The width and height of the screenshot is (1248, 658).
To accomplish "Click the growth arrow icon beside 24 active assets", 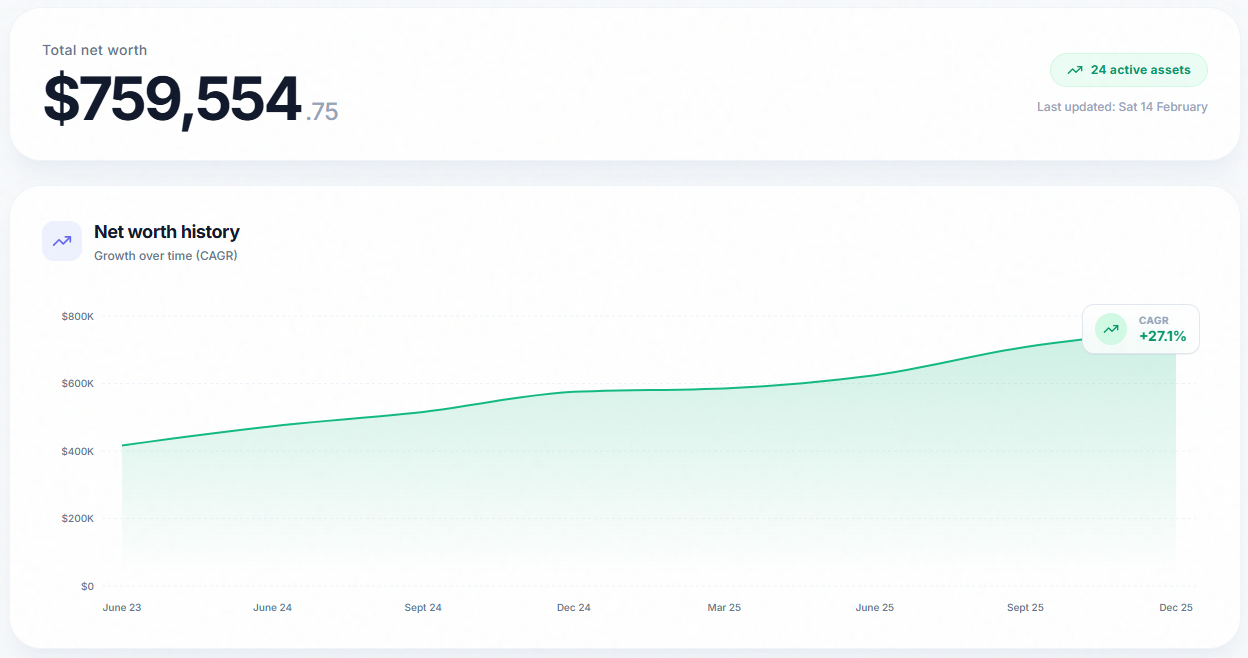I will tap(1074, 70).
